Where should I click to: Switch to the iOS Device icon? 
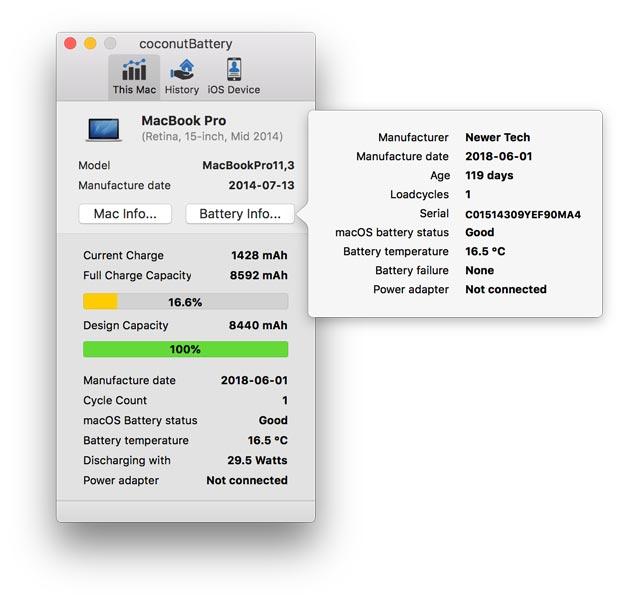[x=234, y=70]
